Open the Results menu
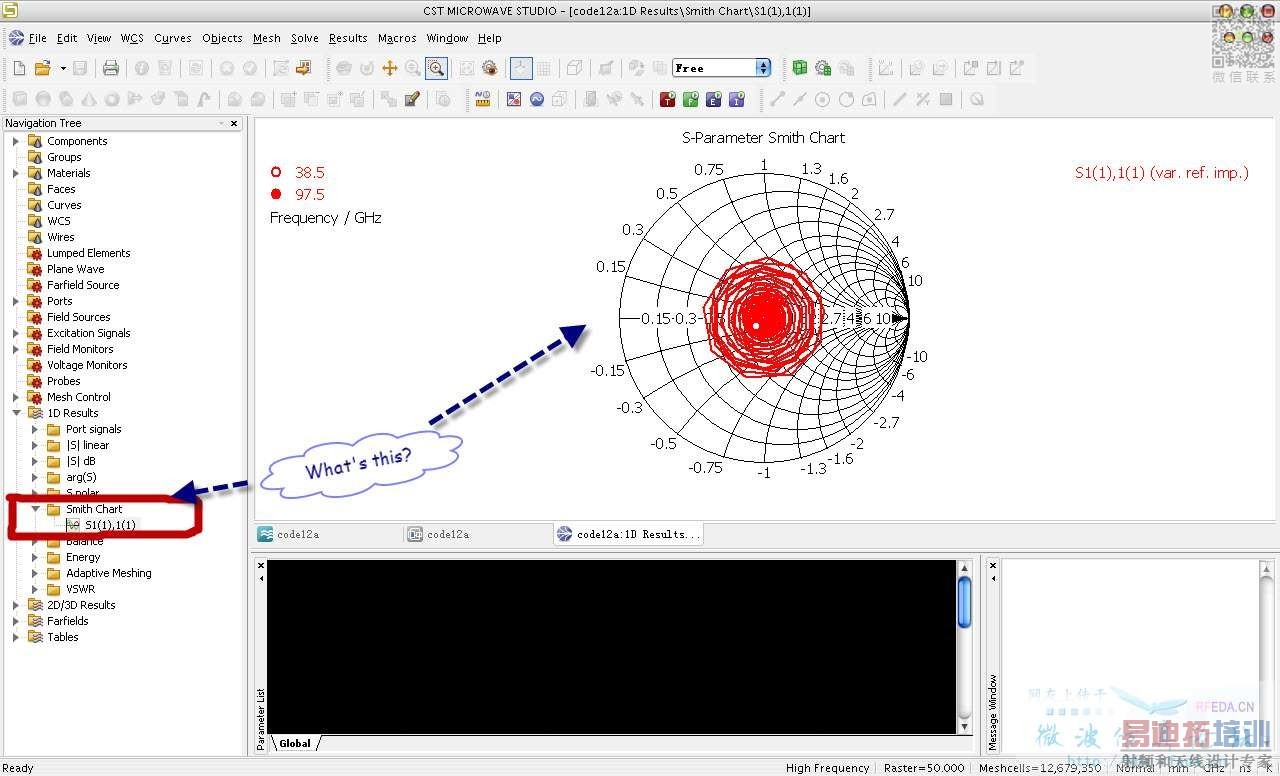This screenshot has width=1280, height=776. pos(348,38)
